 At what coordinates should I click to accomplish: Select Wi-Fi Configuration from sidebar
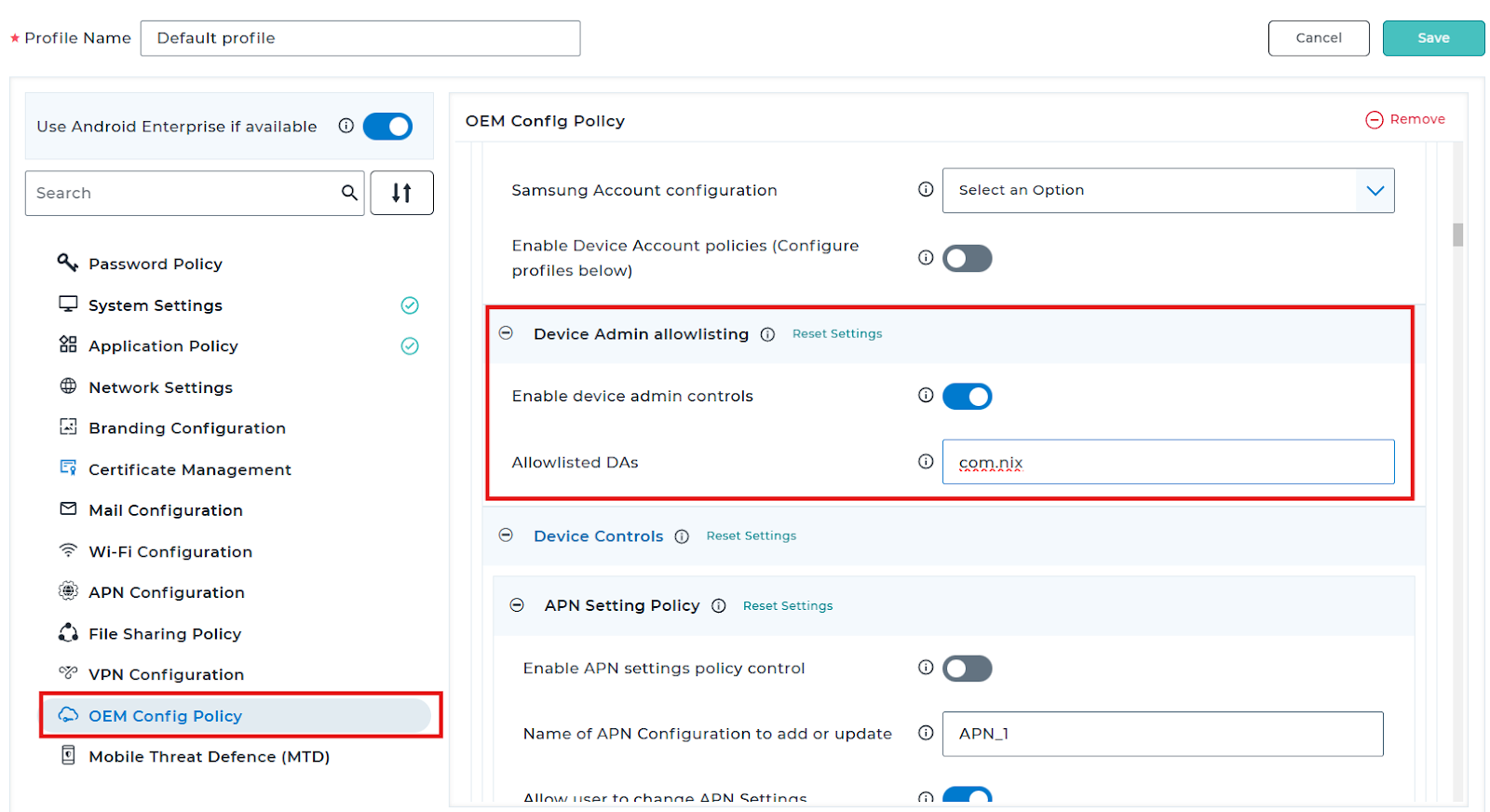tap(170, 551)
